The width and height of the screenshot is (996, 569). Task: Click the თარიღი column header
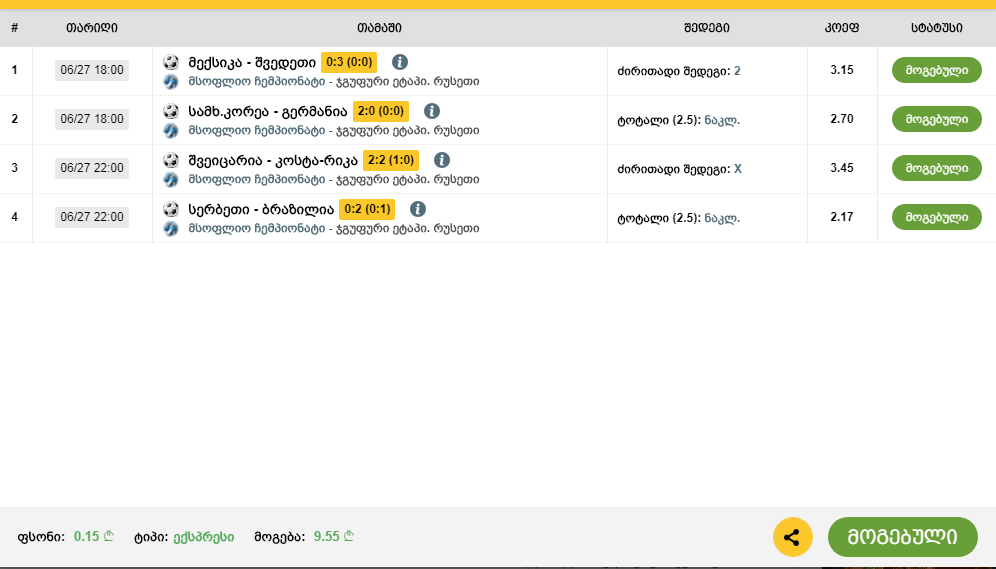tap(91, 28)
